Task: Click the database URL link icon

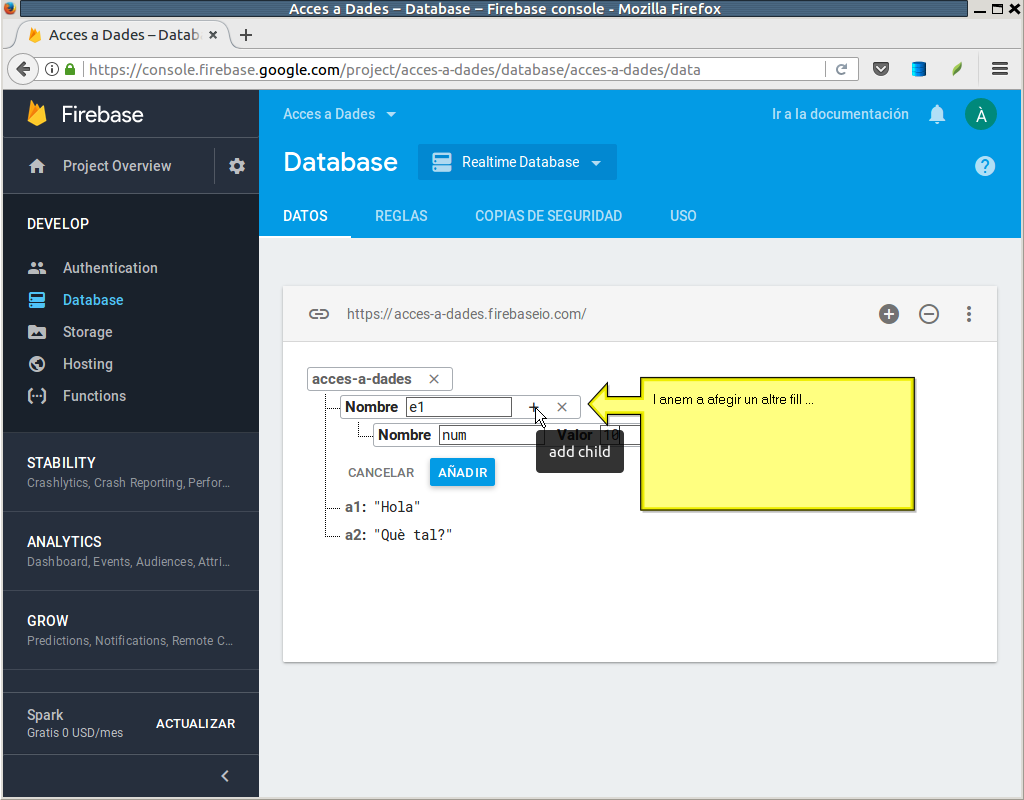Action: [319, 314]
